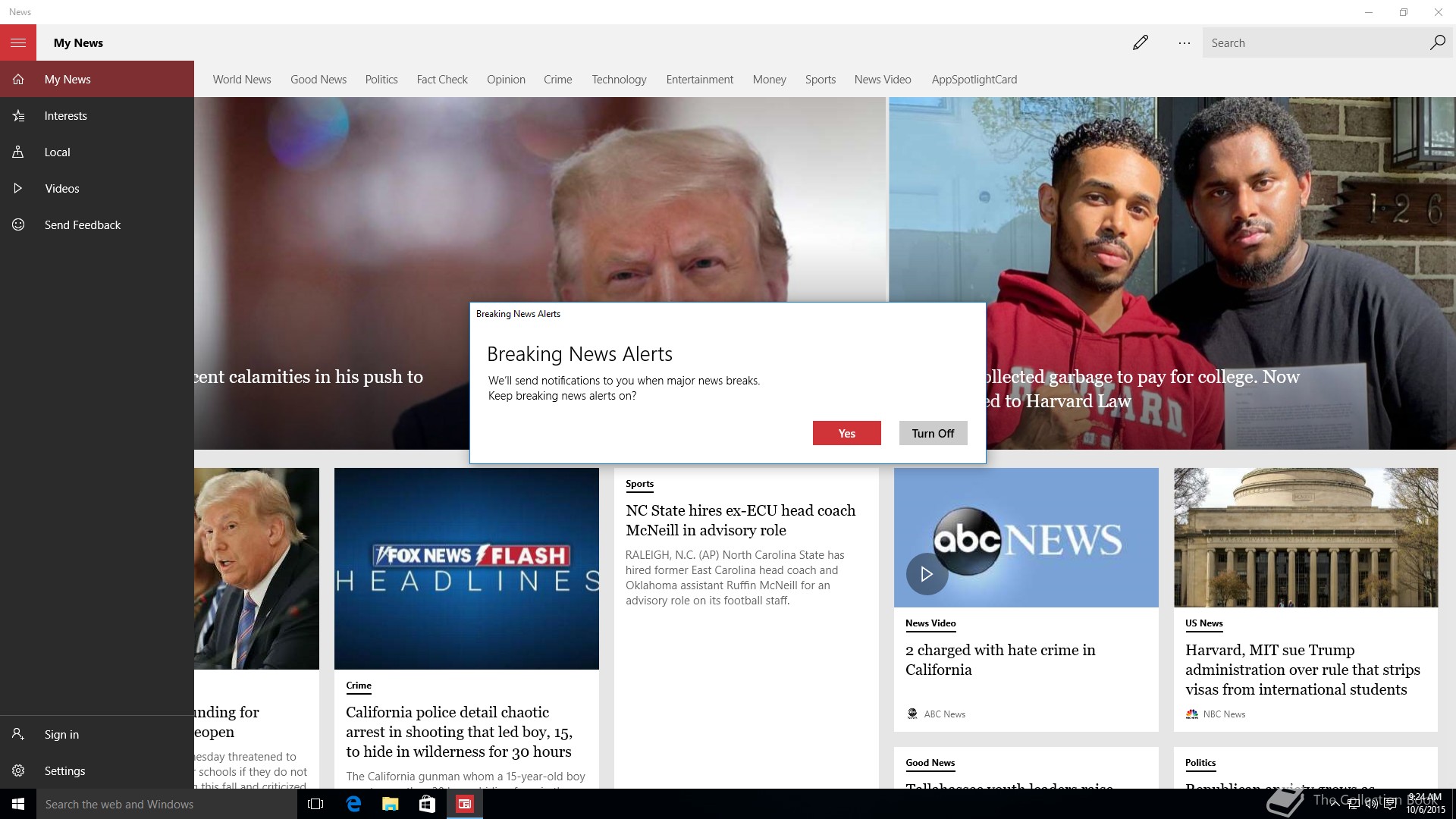Screen dimensions: 1456x819
Task: Click the My News home icon
Action: click(18, 79)
